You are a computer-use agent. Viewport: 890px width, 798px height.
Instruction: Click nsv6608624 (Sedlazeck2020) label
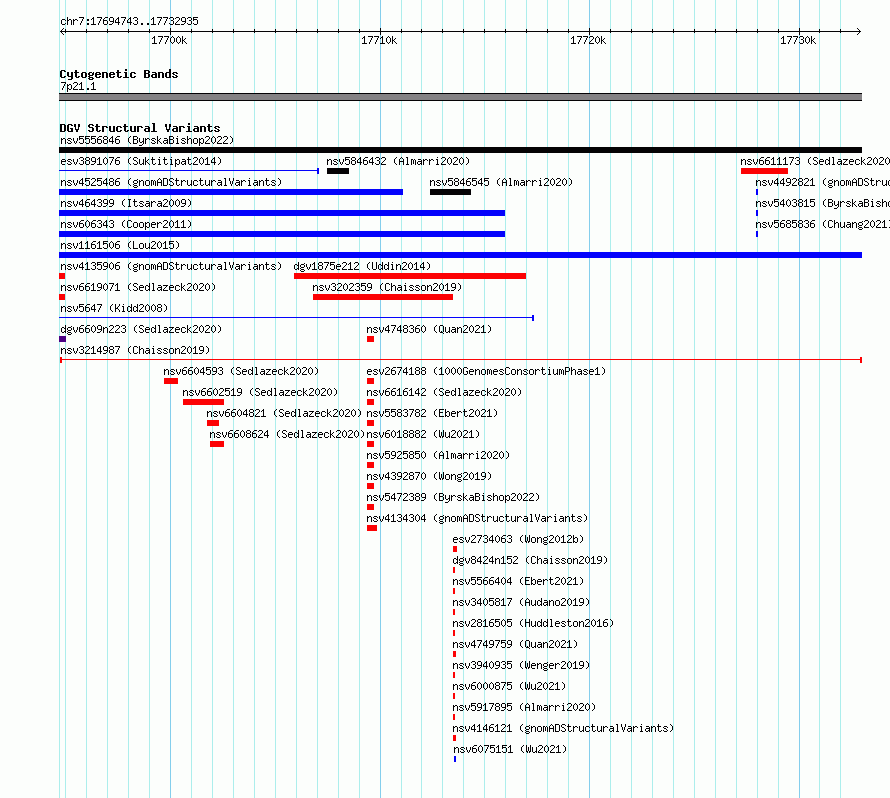287,434
